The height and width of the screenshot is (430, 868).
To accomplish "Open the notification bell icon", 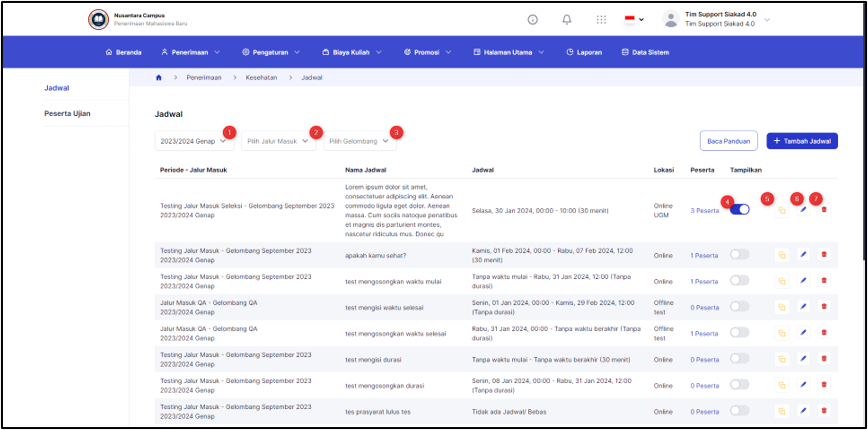I will pyautogui.click(x=566, y=20).
